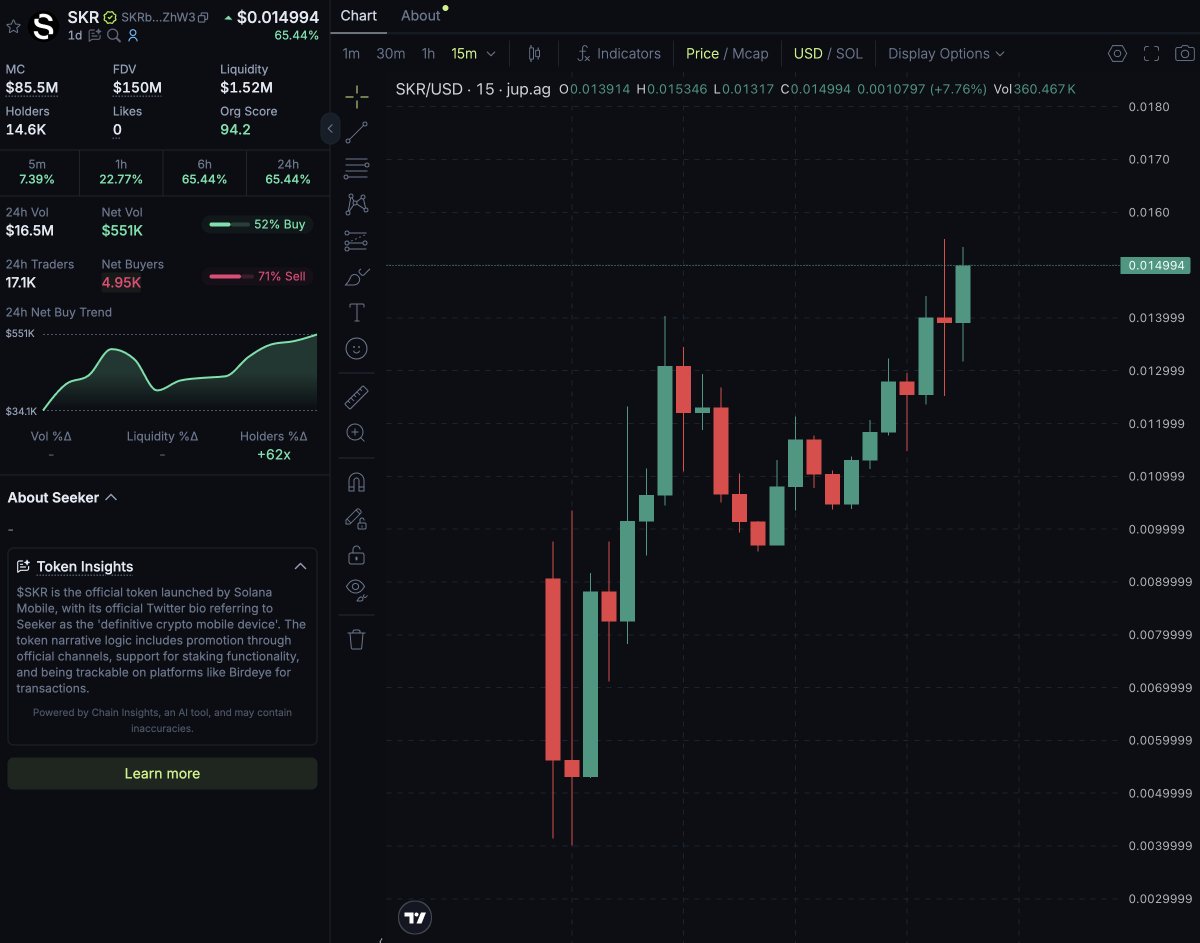Screen dimensions: 1200x943
Task: Click the blue person icon under SKR
Action: point(133,35)
